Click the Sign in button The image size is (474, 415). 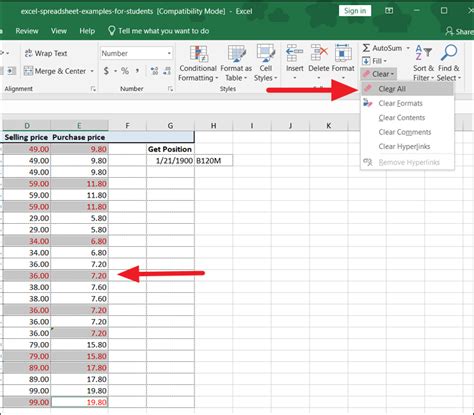click(355, 11)
